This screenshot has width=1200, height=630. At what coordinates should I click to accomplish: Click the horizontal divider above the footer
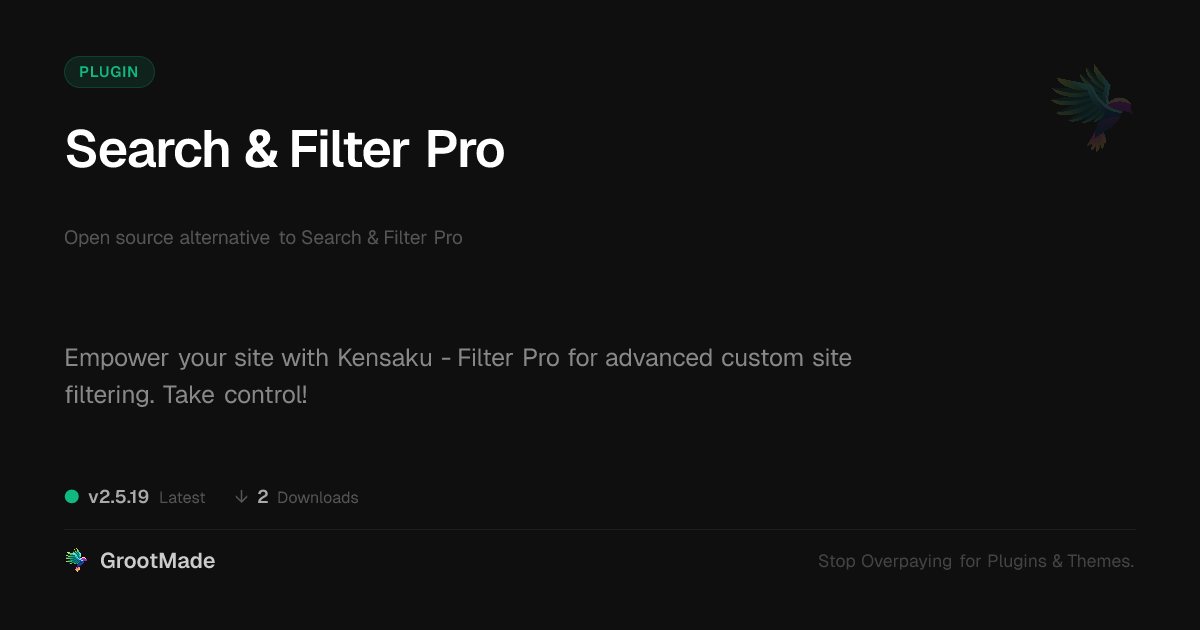pos(600,529)
